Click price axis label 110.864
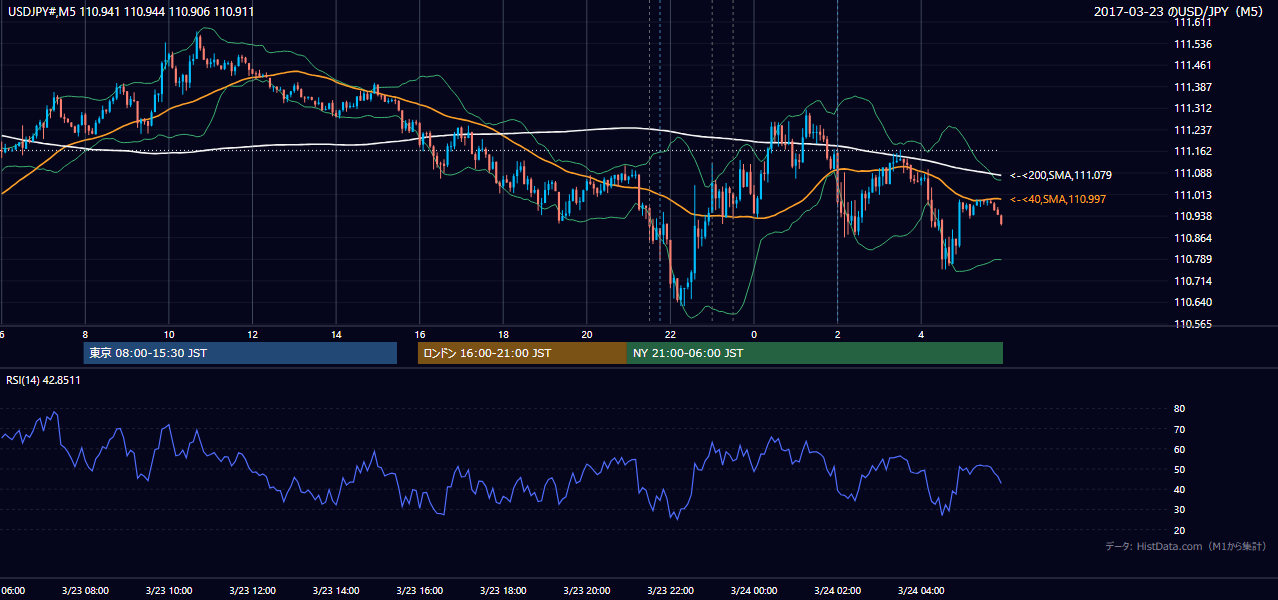This screenshot has width=1278, height=600. tap(1193, 238)
